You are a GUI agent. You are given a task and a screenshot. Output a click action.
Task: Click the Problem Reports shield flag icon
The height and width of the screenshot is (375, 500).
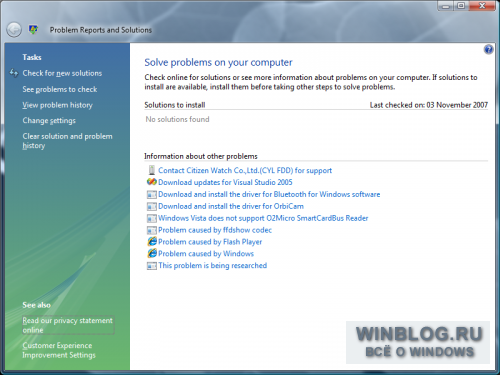[x=33, y=30]
